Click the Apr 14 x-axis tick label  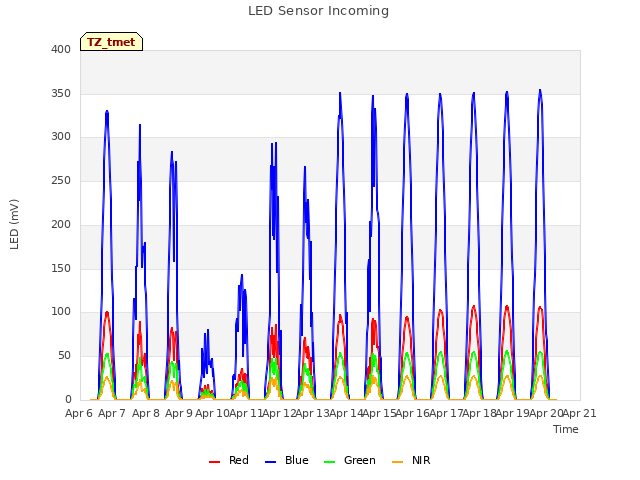point(346,413)
